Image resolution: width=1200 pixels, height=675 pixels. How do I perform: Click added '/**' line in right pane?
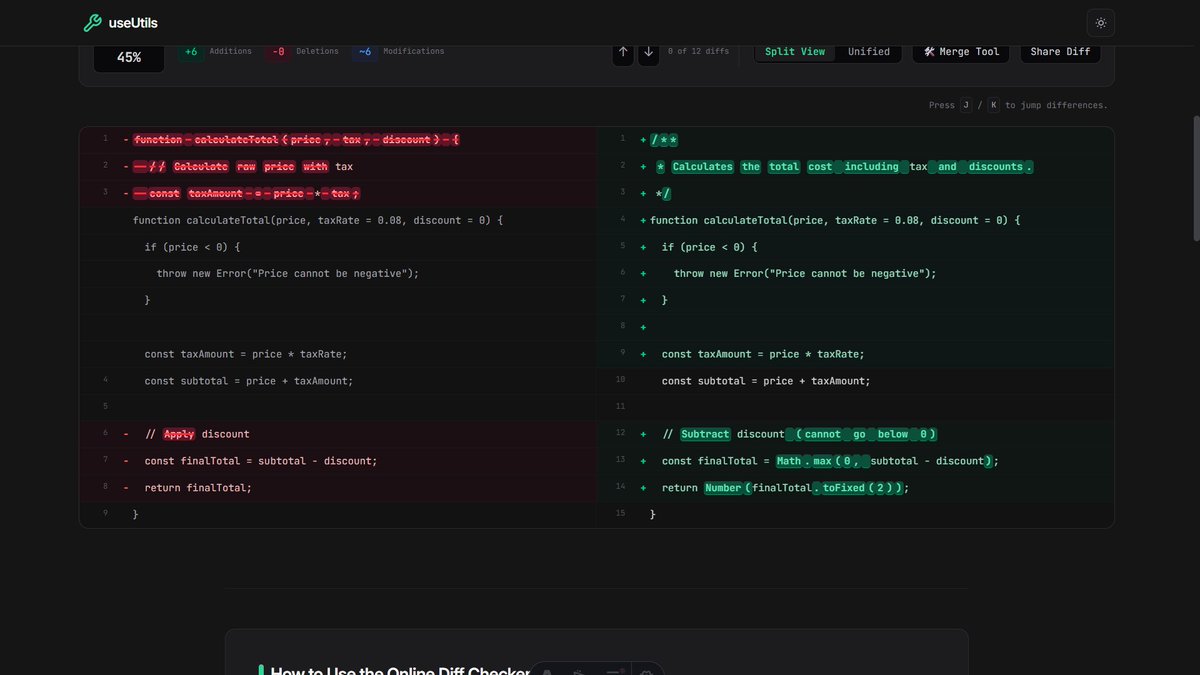[x=855, y=140]
